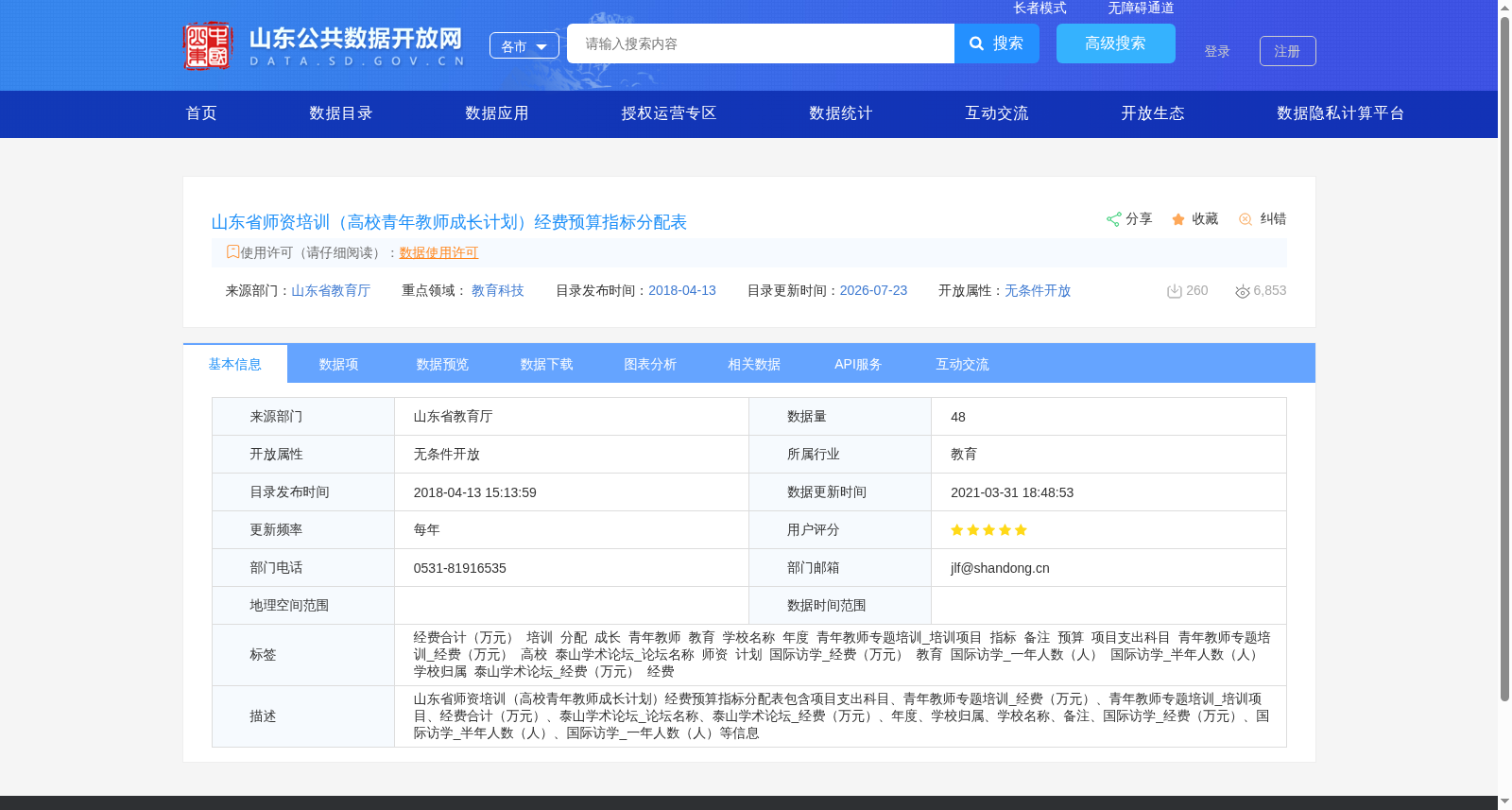Click the 2026-07-23 update date

click(x=873, y=291)
